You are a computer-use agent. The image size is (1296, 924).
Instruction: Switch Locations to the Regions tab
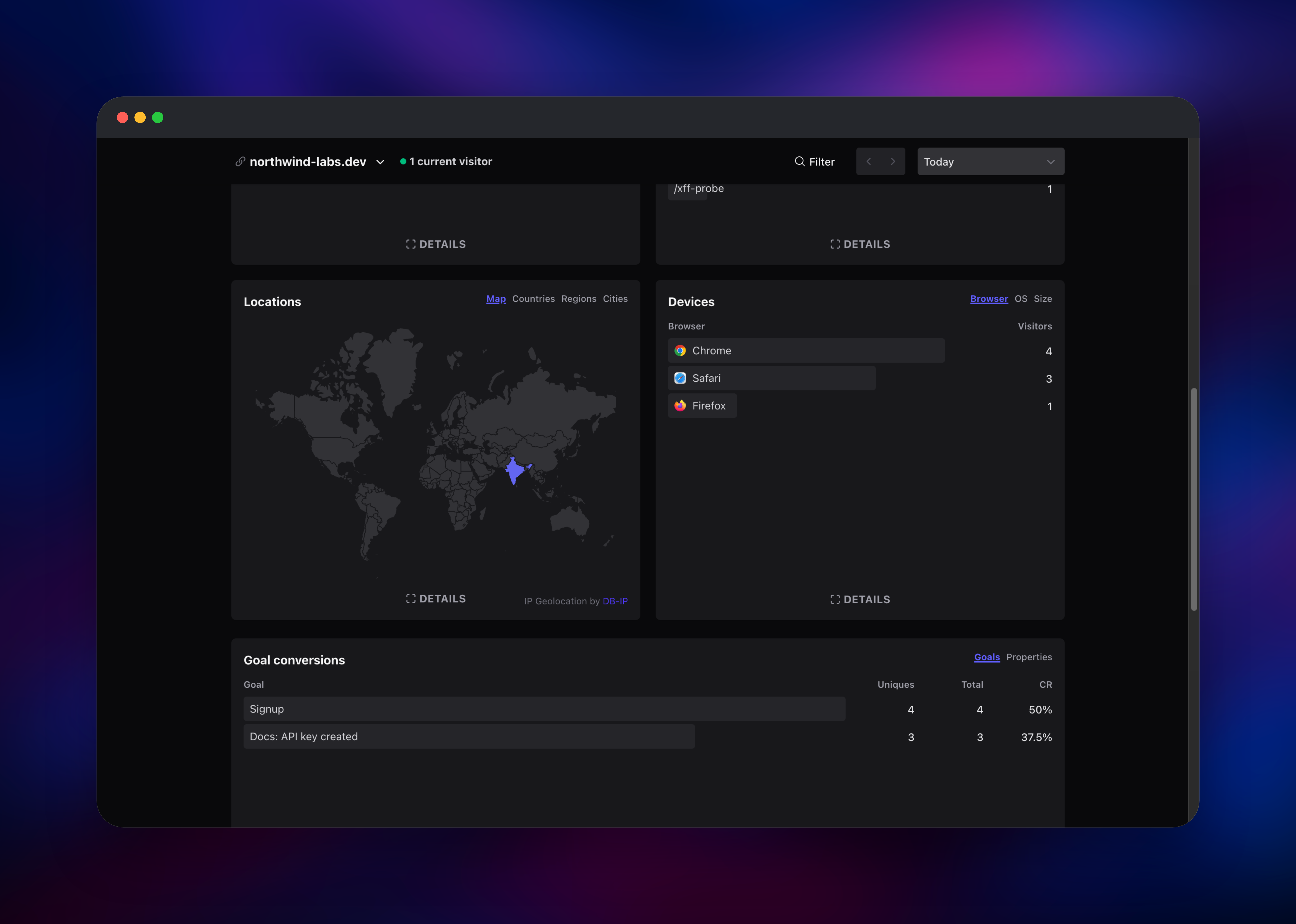(579, 299)
